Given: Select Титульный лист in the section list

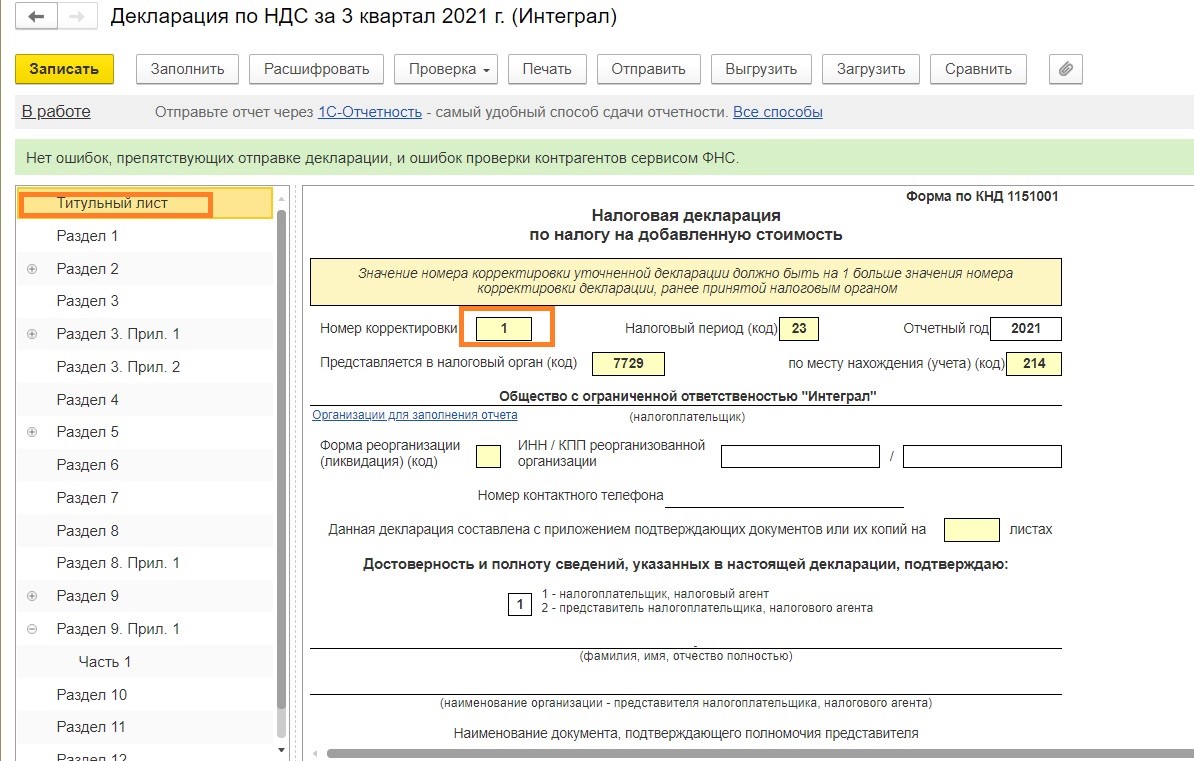Looking at the screenshot, I should coord(145,203).
